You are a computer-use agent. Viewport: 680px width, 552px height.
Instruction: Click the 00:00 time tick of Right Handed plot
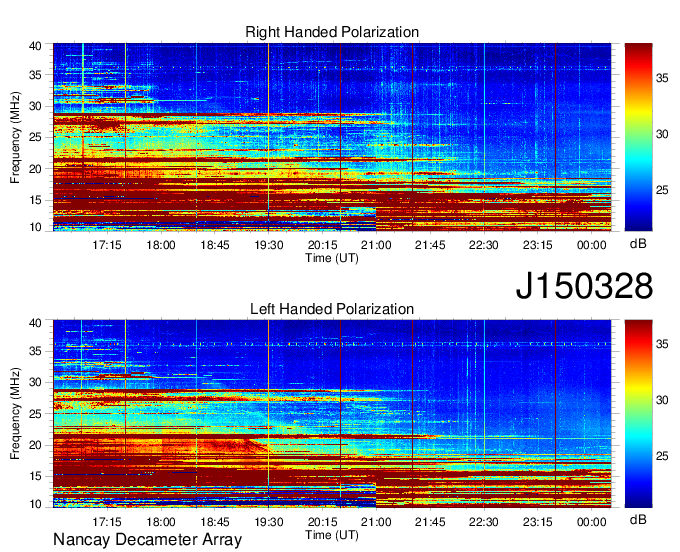click(x=592, y=245)
